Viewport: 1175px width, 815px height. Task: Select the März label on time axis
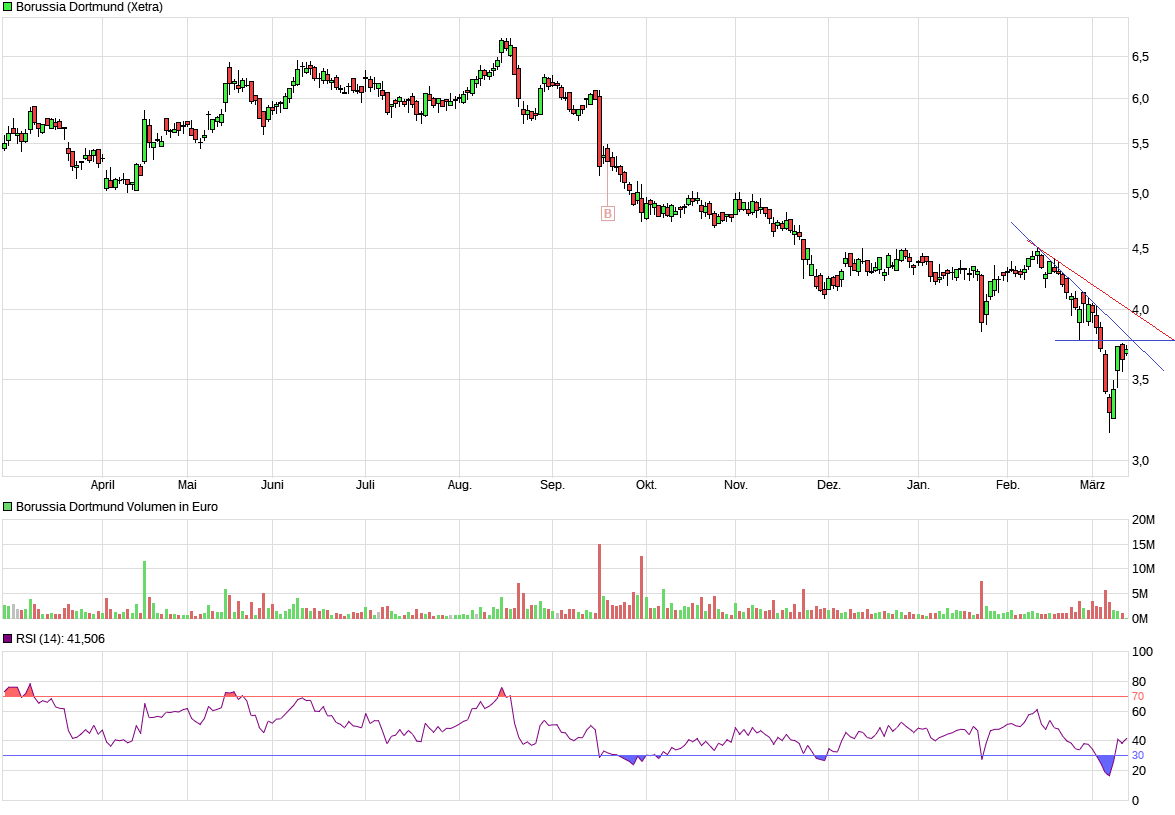1093,485
